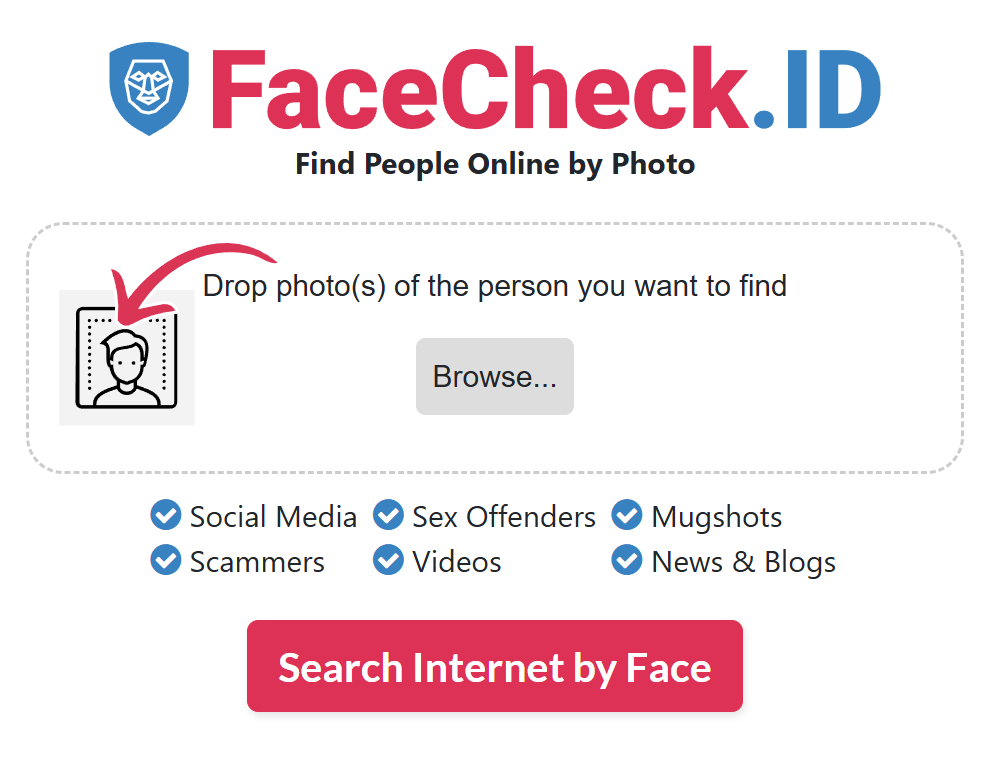The width and height of the screenshot is (1002, 765).
Task: Click the blue shield face logo icon
Action: [x=149, y=89]
